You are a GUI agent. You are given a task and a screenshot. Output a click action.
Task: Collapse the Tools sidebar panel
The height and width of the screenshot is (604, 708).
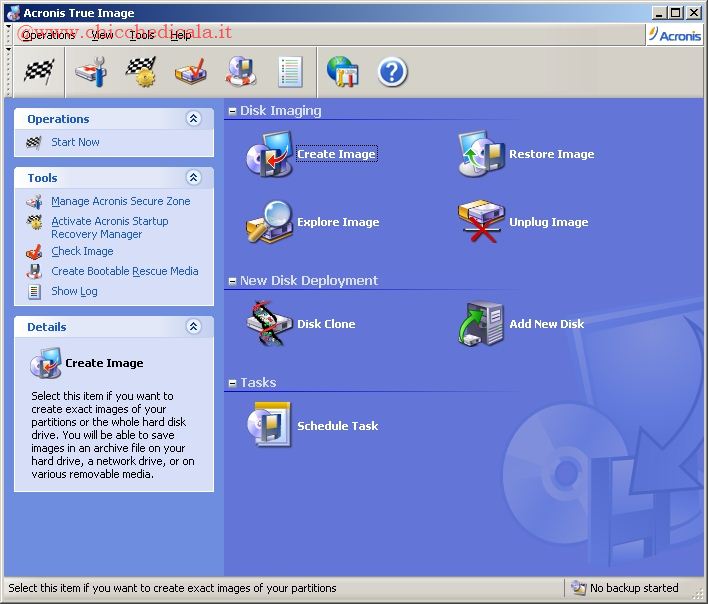pyautogui.click(x=194, y=178)
